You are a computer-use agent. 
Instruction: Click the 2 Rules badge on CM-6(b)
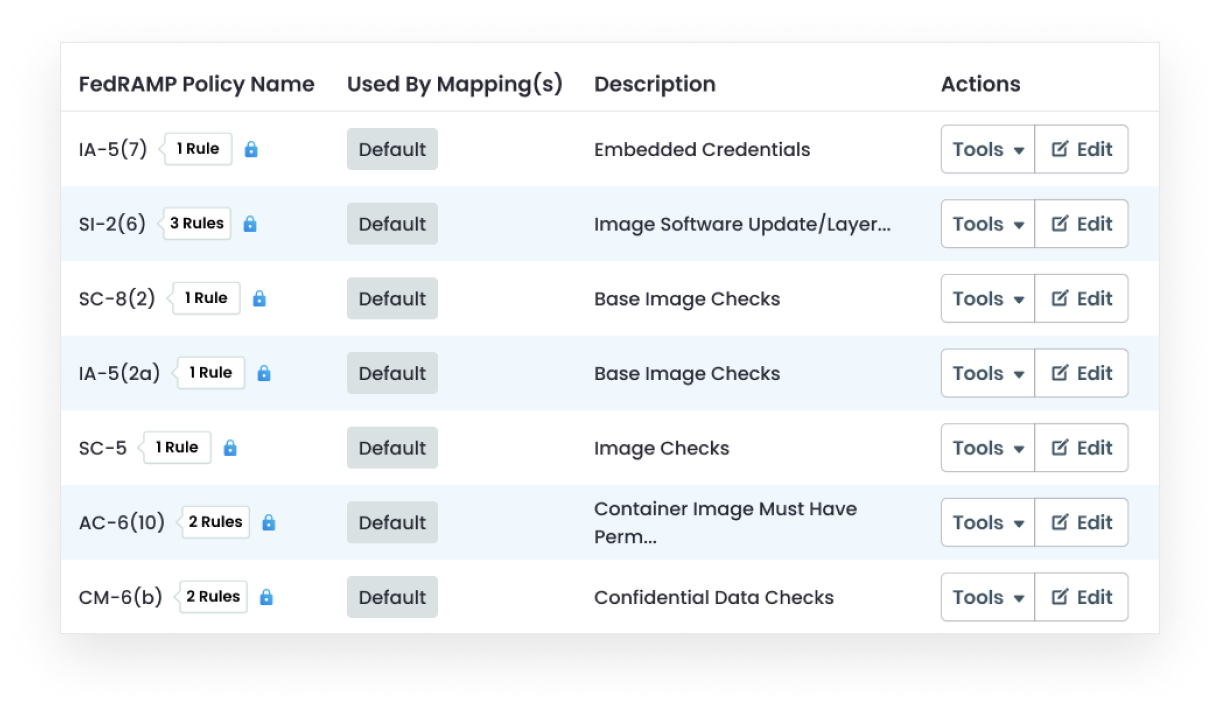point(212,597)
